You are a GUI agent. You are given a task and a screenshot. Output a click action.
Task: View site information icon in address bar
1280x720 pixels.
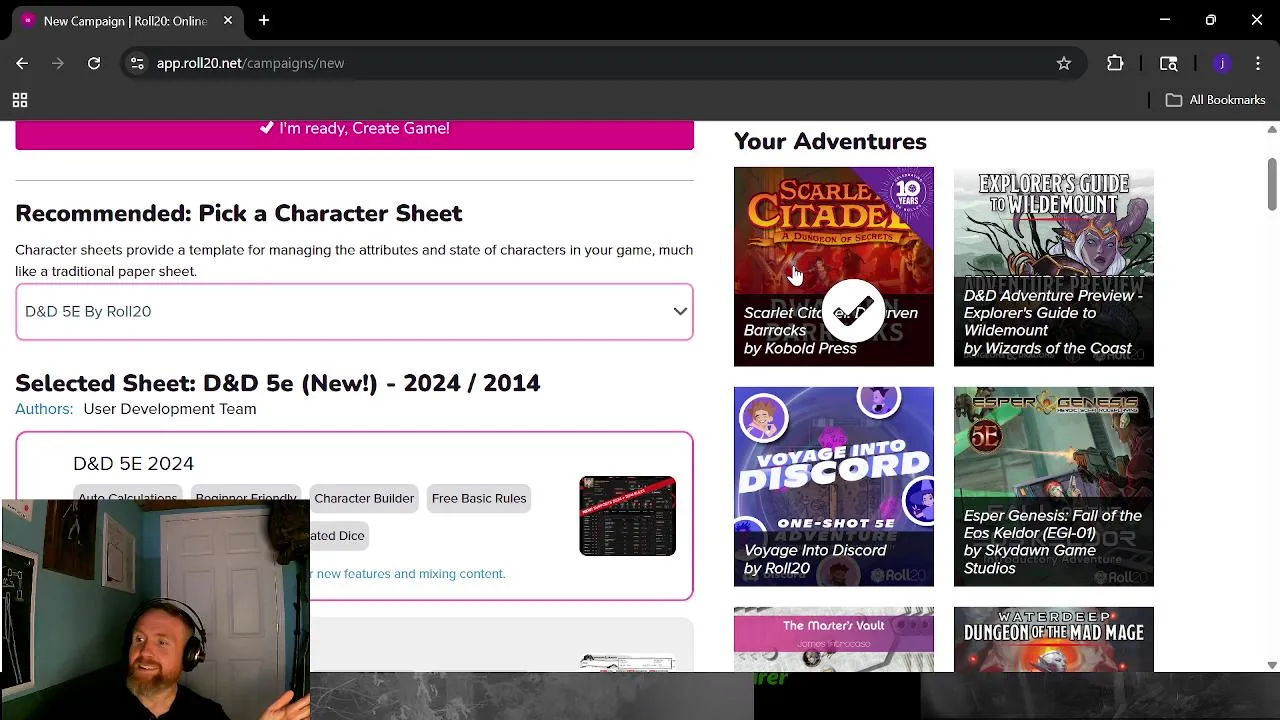click(137, 63)
